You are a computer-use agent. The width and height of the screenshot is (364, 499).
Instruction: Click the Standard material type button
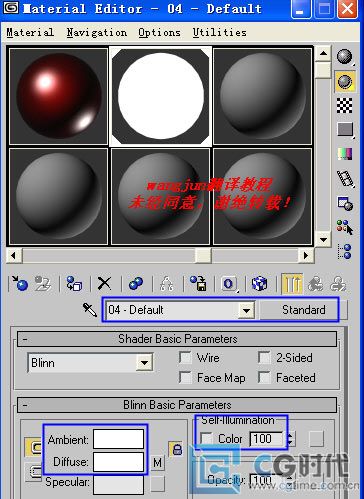tap(303, 310)
